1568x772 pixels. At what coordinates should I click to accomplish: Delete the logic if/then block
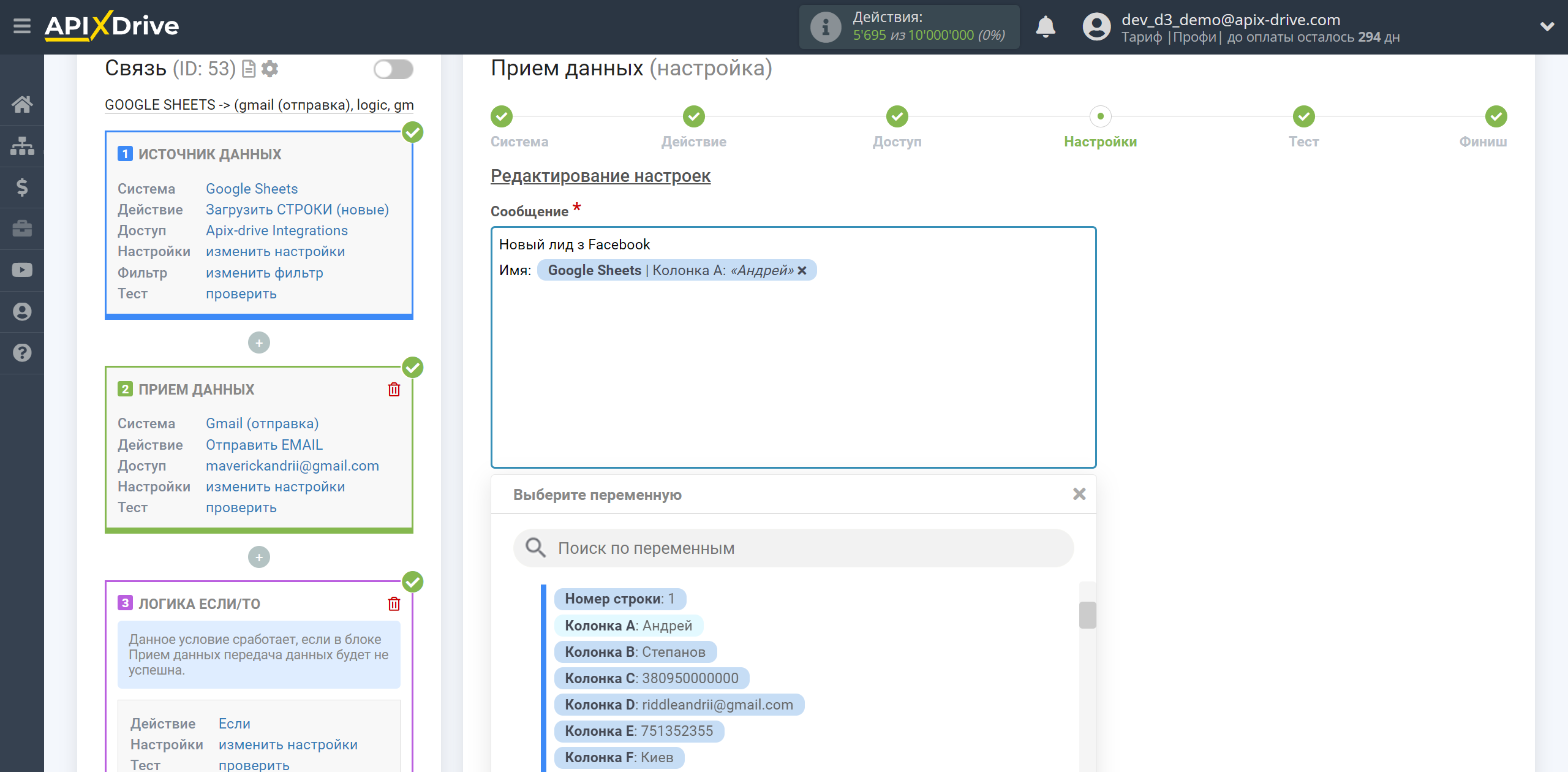(x=394, y=604)
